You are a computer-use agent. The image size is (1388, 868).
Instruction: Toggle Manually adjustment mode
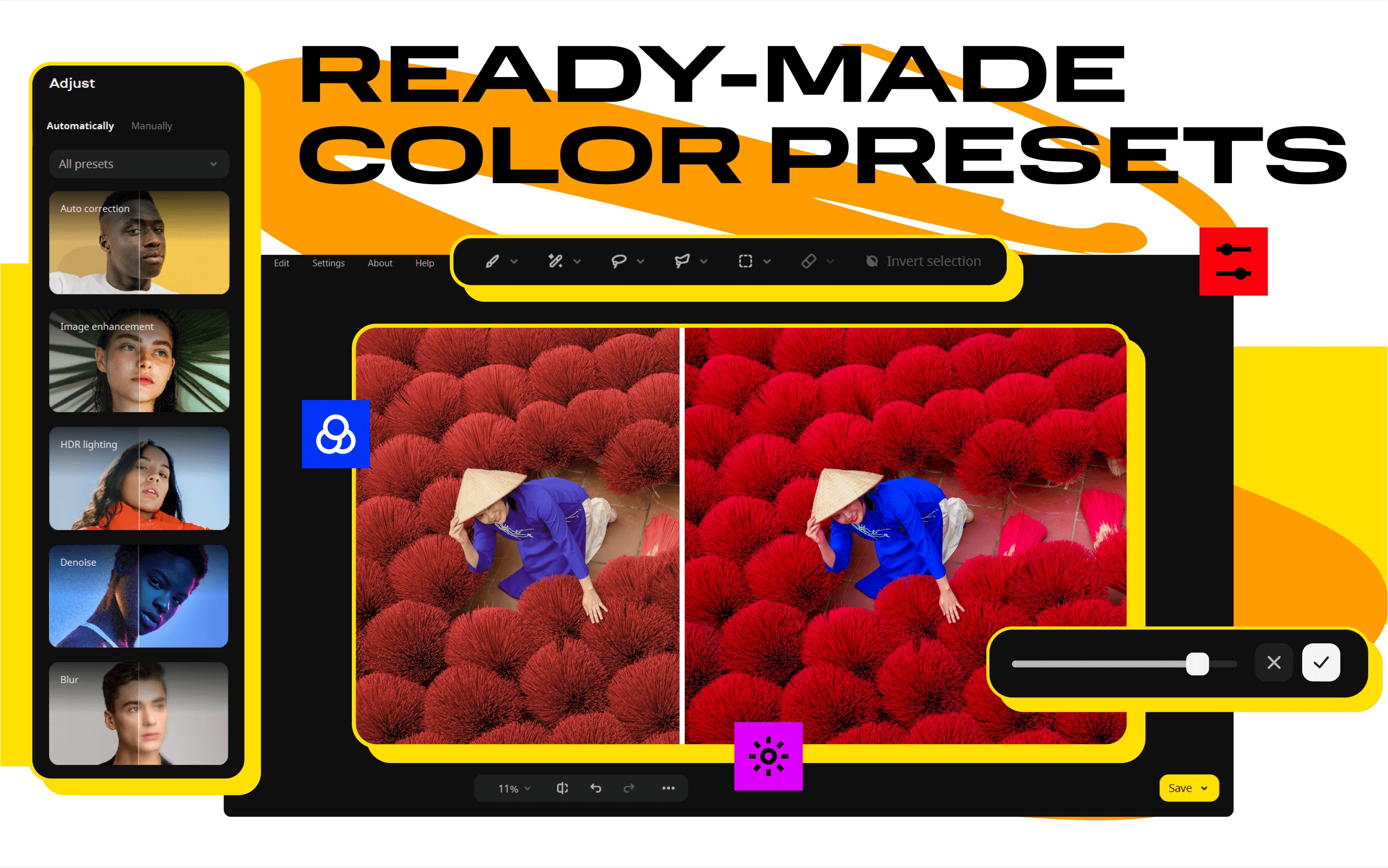coord(151,125)
